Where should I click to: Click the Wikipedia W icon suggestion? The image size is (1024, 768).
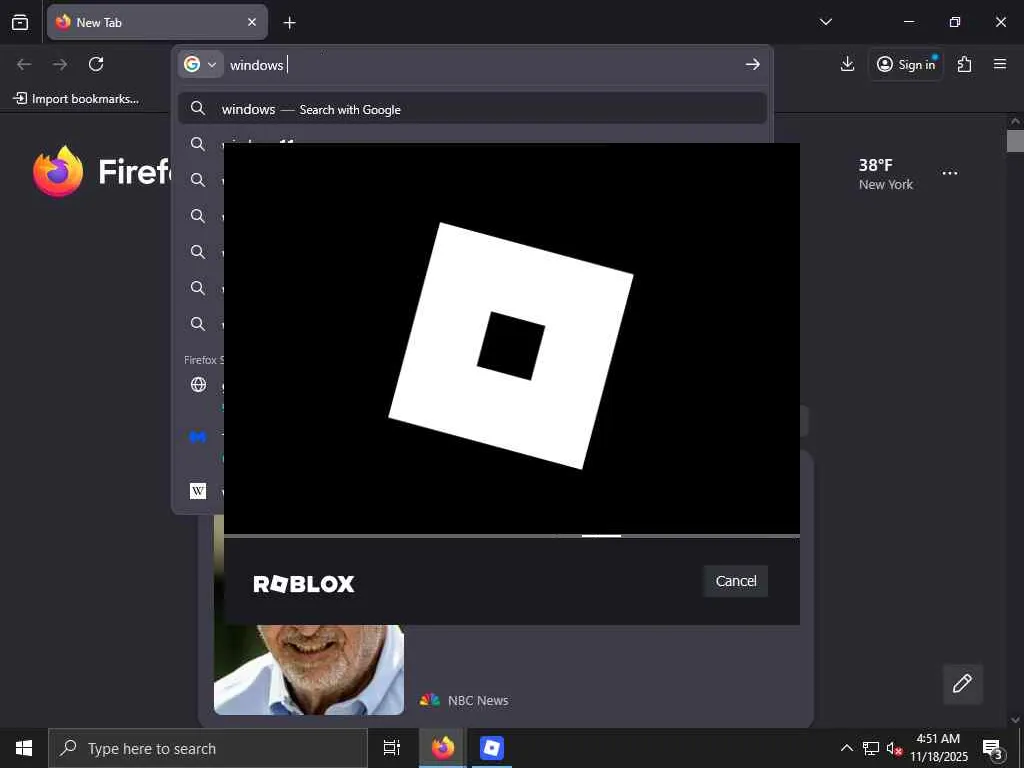198,491
